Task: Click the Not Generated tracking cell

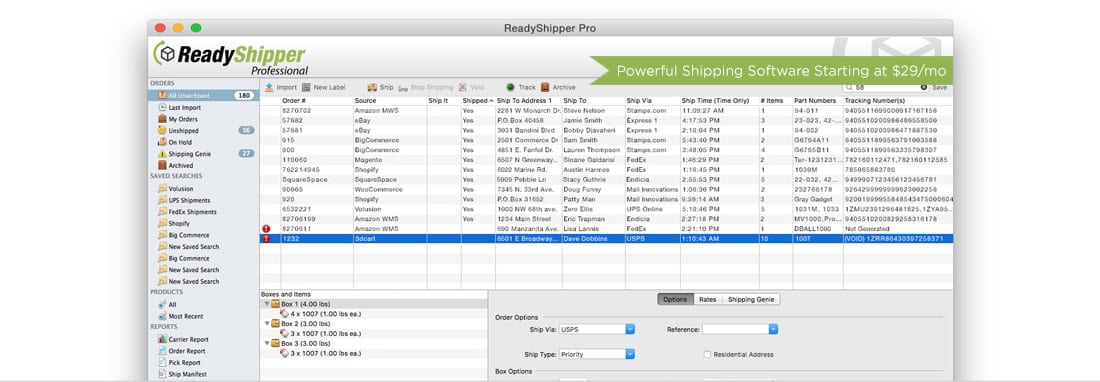Action: coord(866,228)
